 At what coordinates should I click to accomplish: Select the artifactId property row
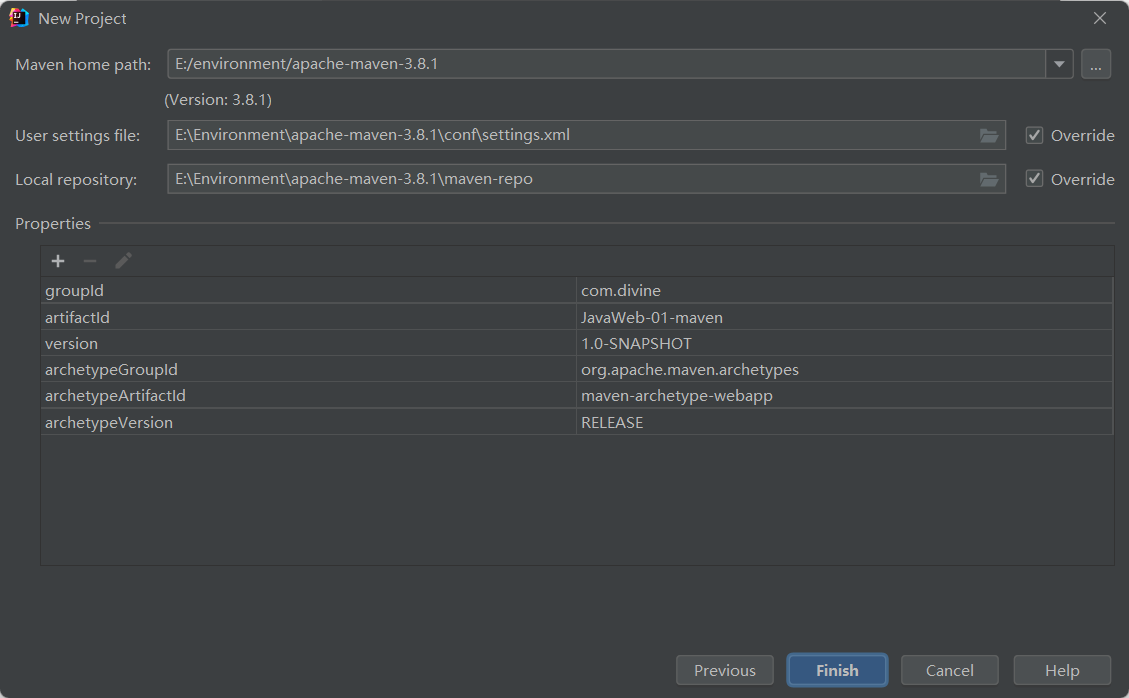577,317
